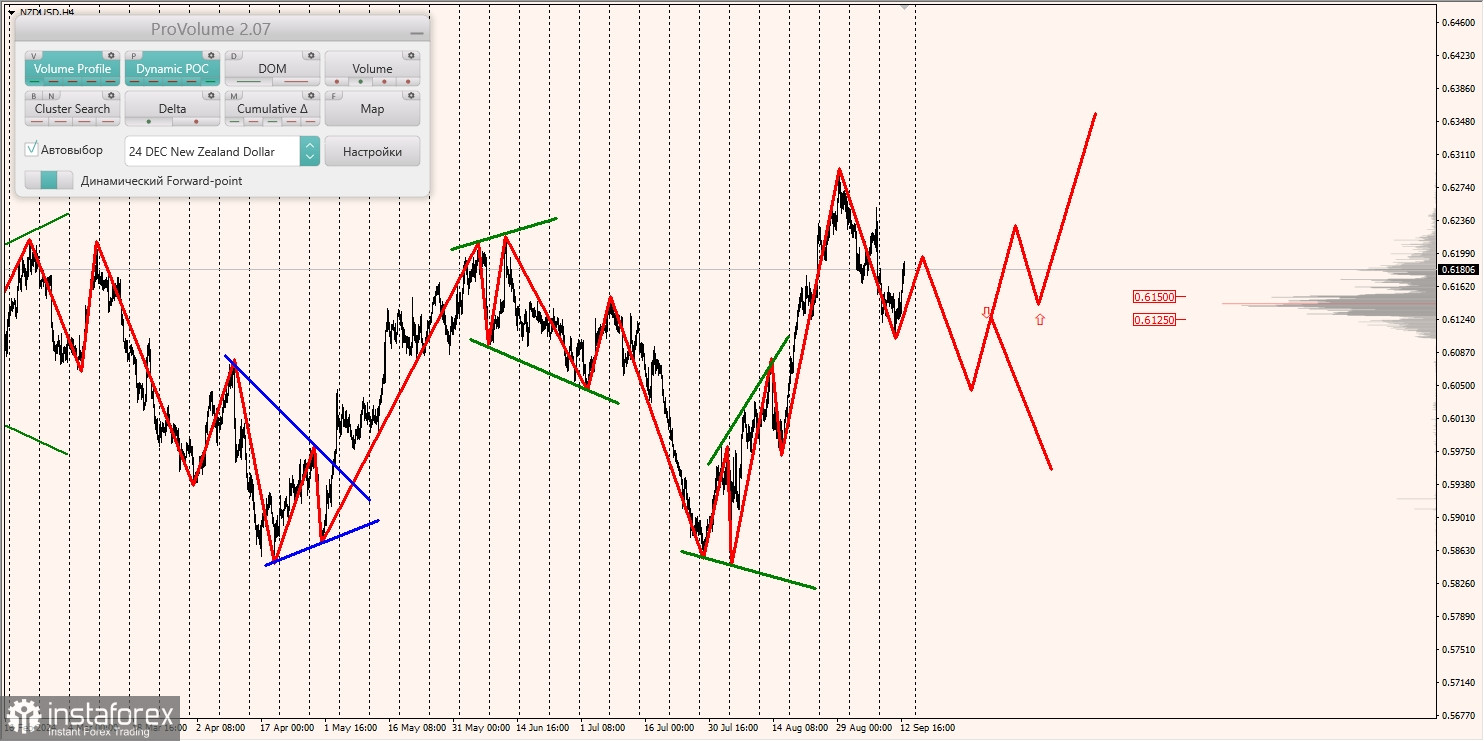Open Volume Profile settings gear
The image size is (1484, 741).
click(x=111, y=56)
